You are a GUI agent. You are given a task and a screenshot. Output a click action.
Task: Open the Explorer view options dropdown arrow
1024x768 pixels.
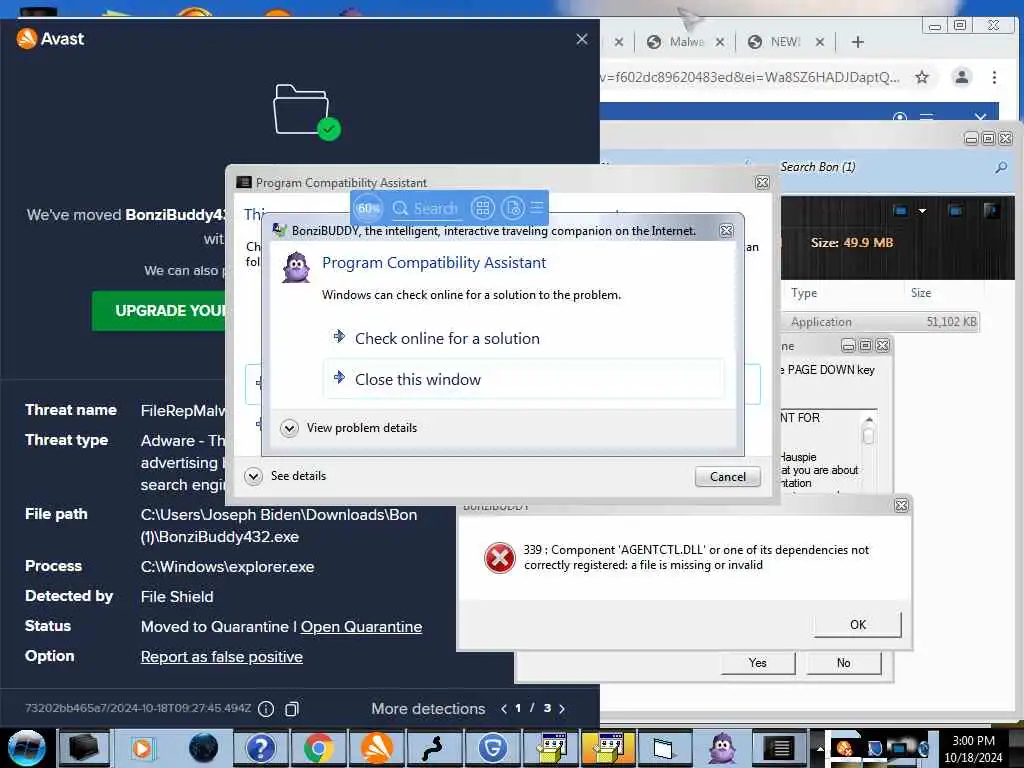point(922,211)
